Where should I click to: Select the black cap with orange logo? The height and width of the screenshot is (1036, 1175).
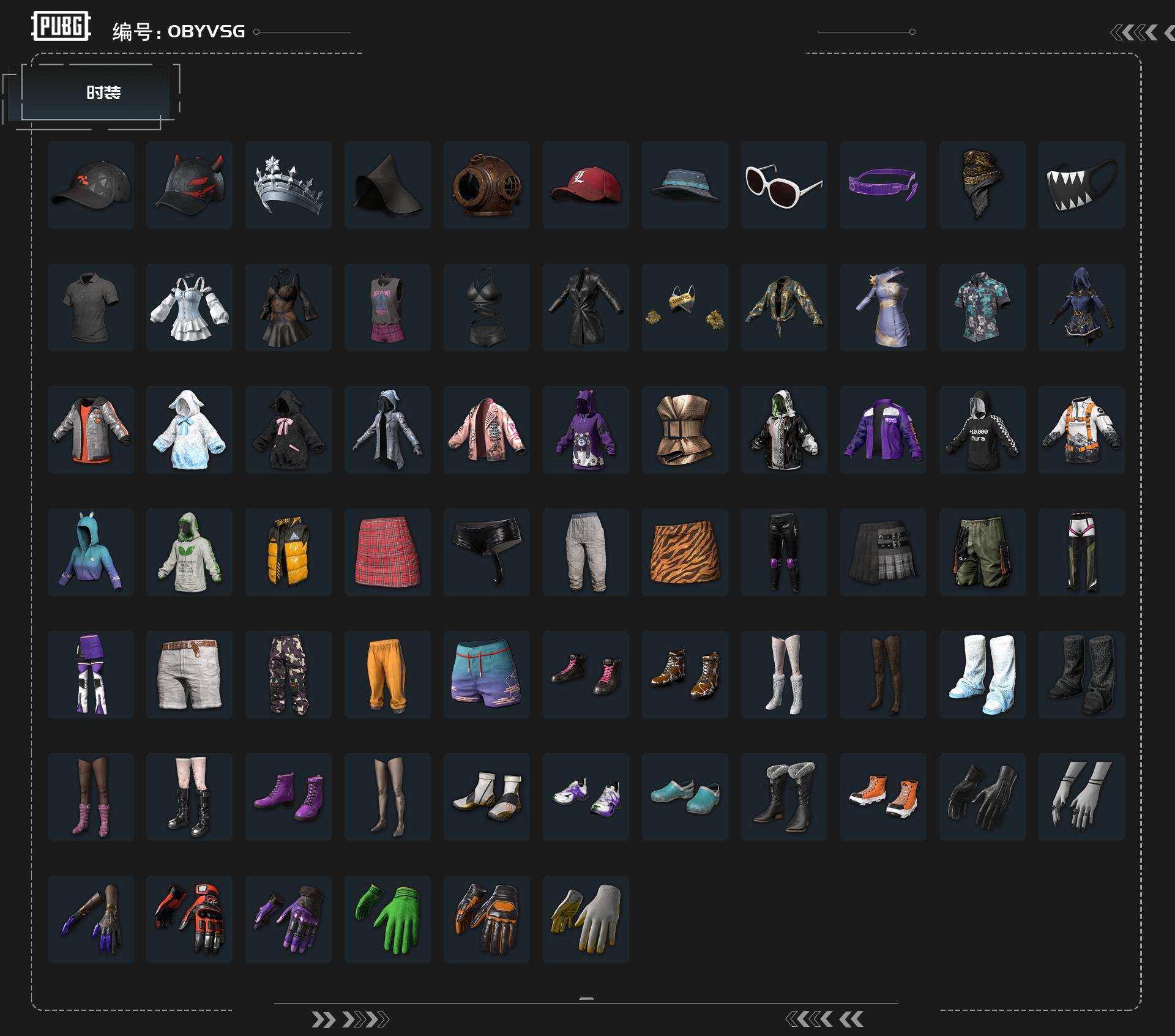[x=91, y=185]
